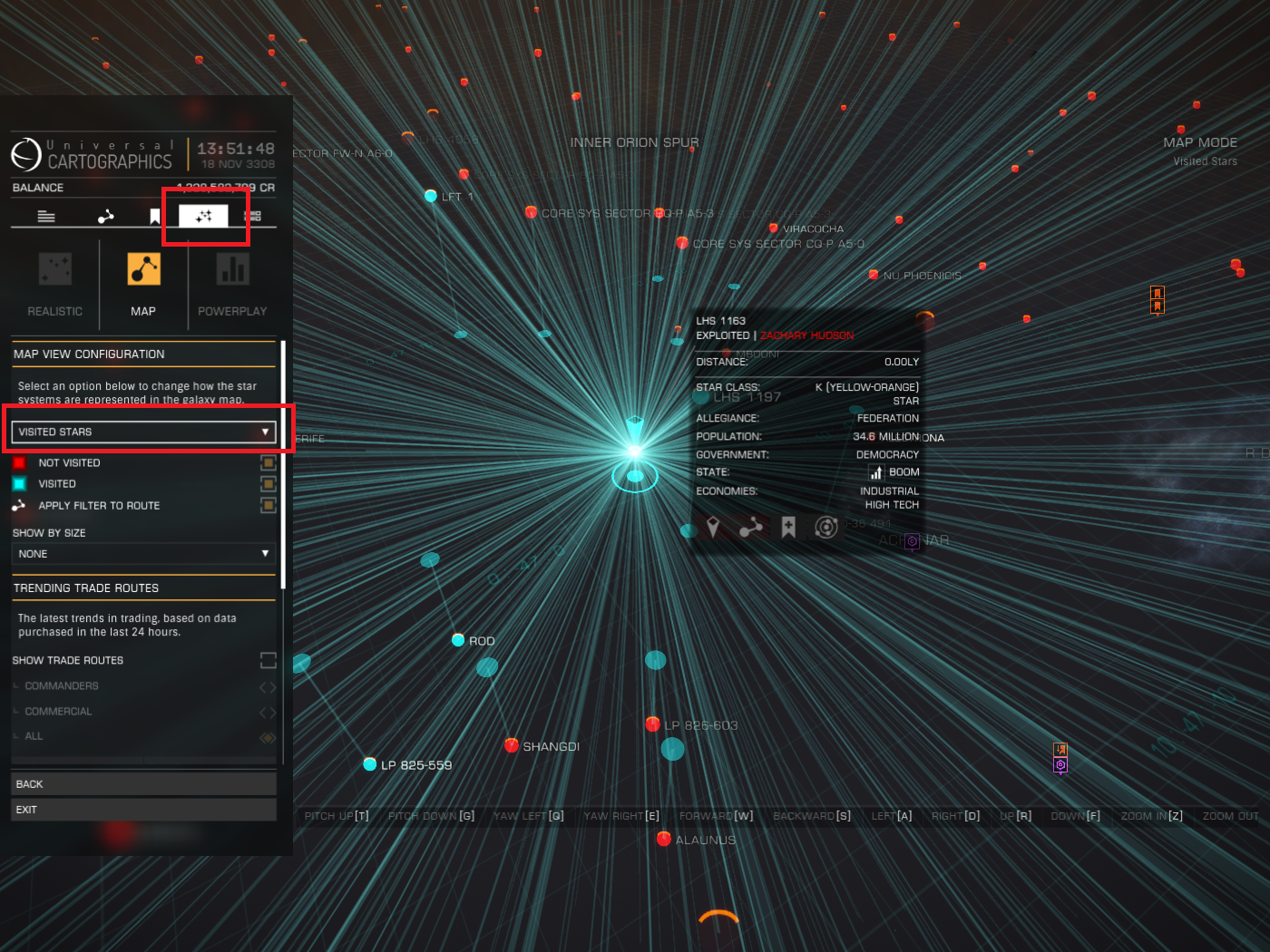Screen dimensions: 1270x952
Task: Click the Yaw Left [Q] control hint
Action: coord(529,816)
